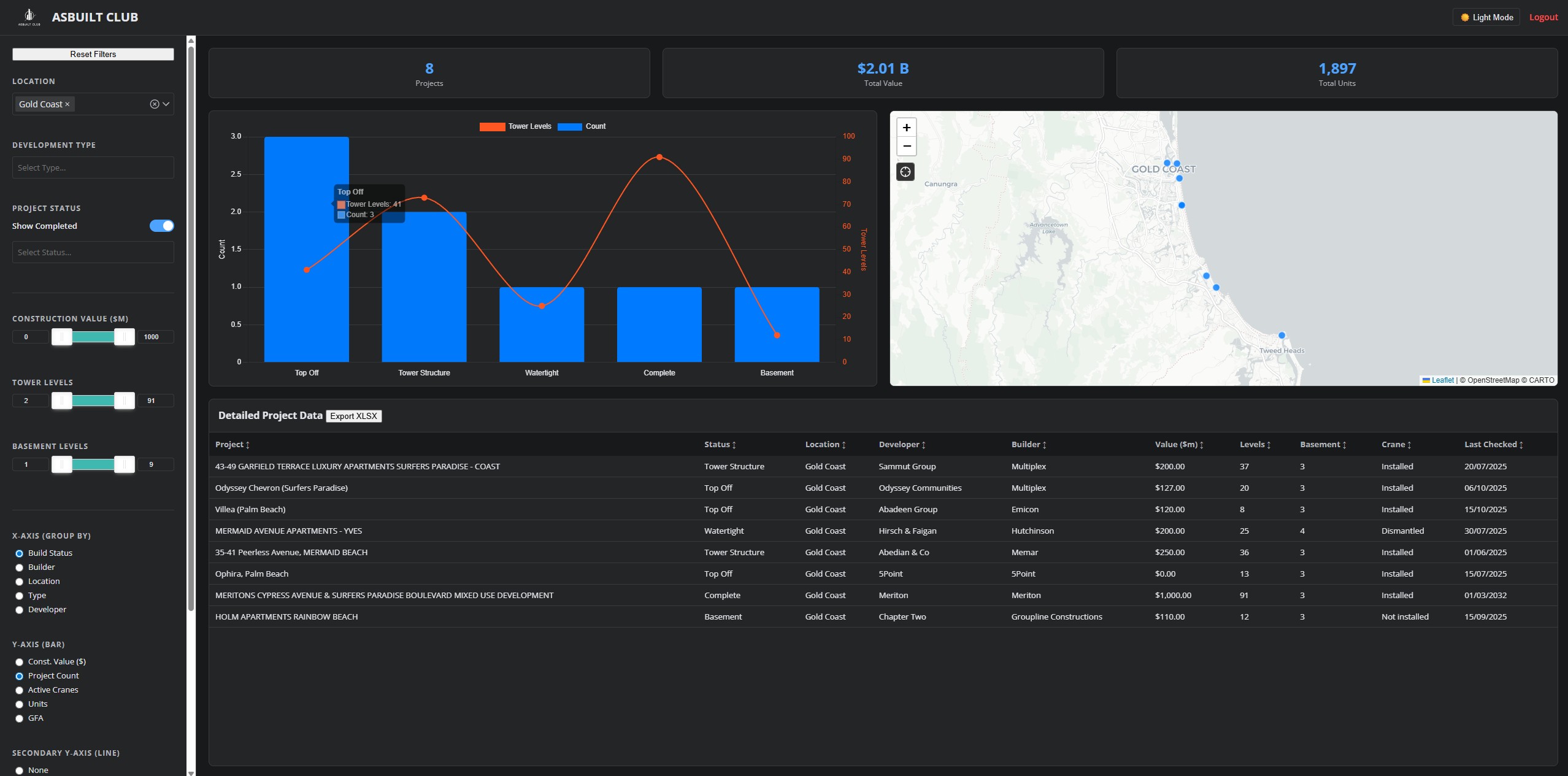1568x776 pixels.
Task: Click the Construction Value maximum slider handle
Action: [125, 337]
